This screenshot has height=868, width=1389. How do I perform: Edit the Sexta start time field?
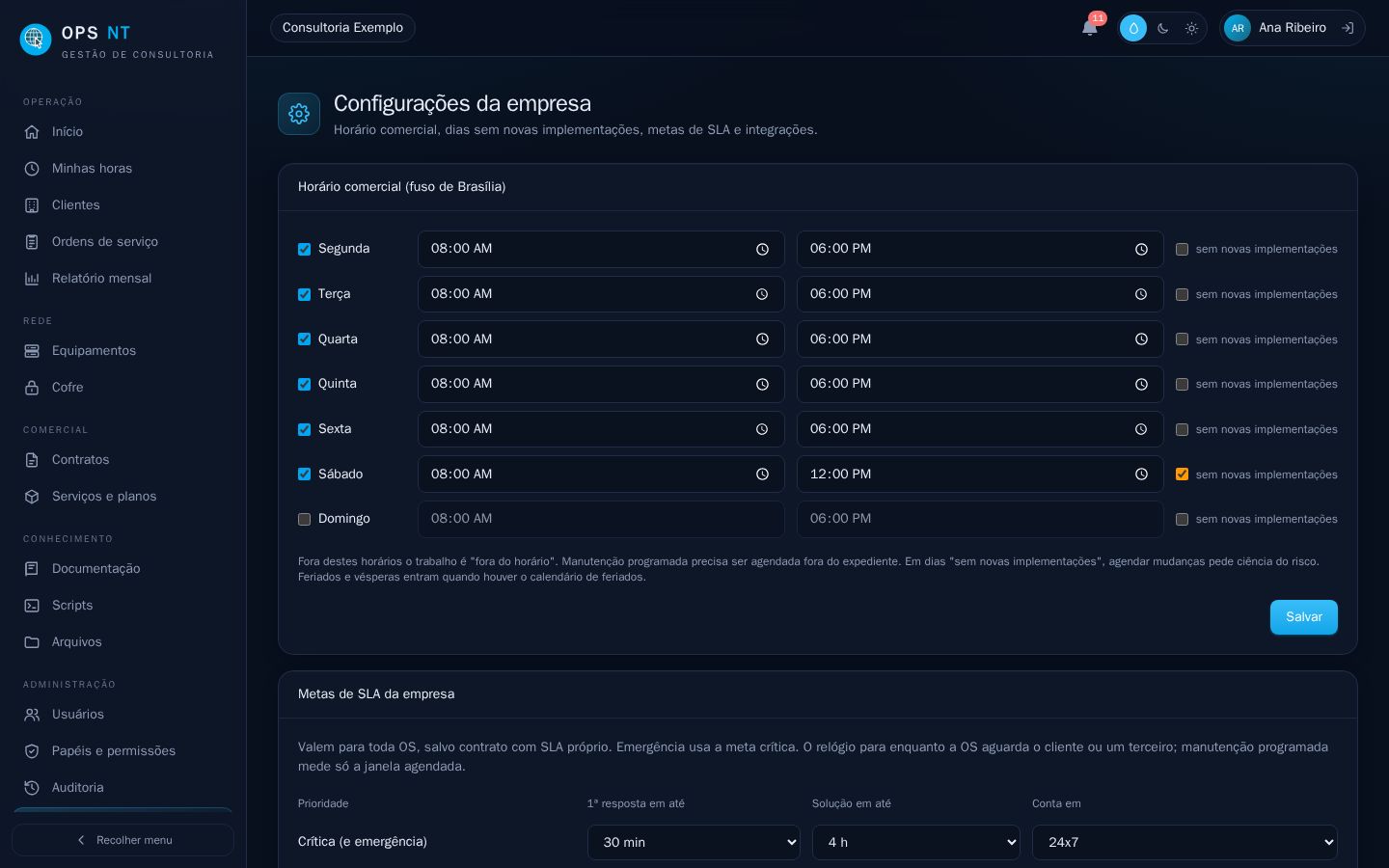[x=601, y=429]
